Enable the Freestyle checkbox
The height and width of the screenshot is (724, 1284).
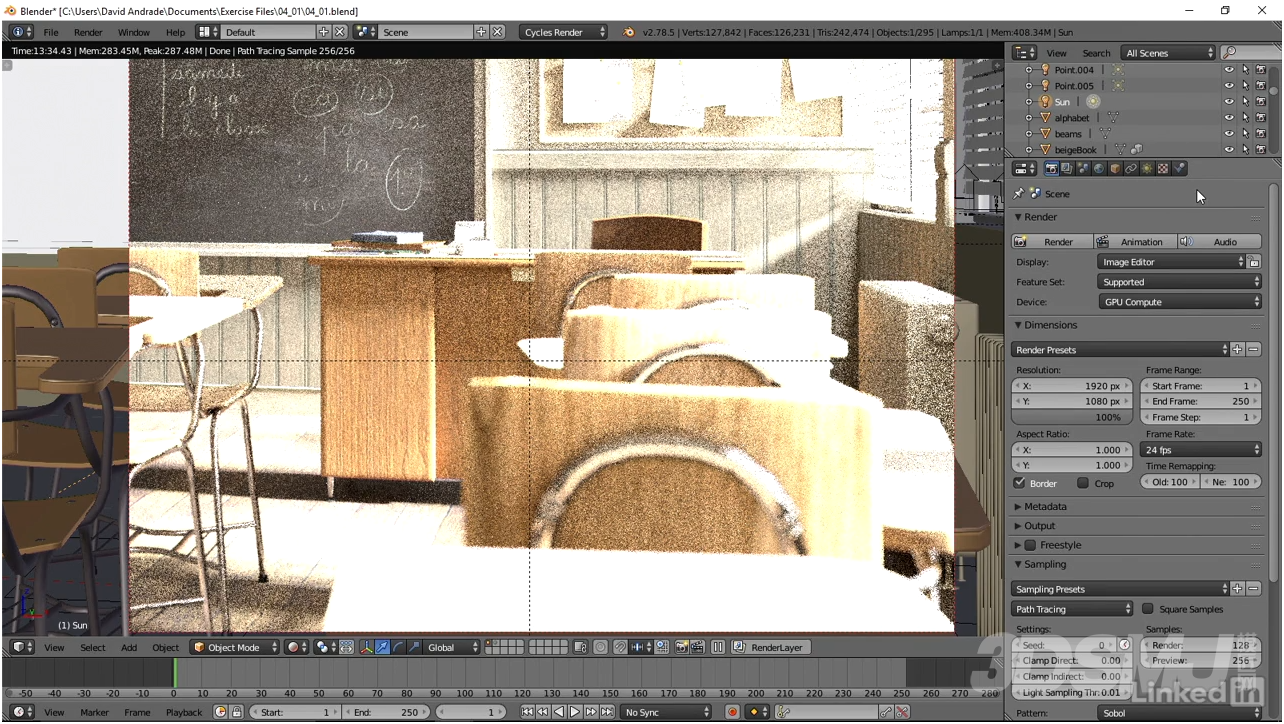pyautogui.click(x=1030, y=545)
